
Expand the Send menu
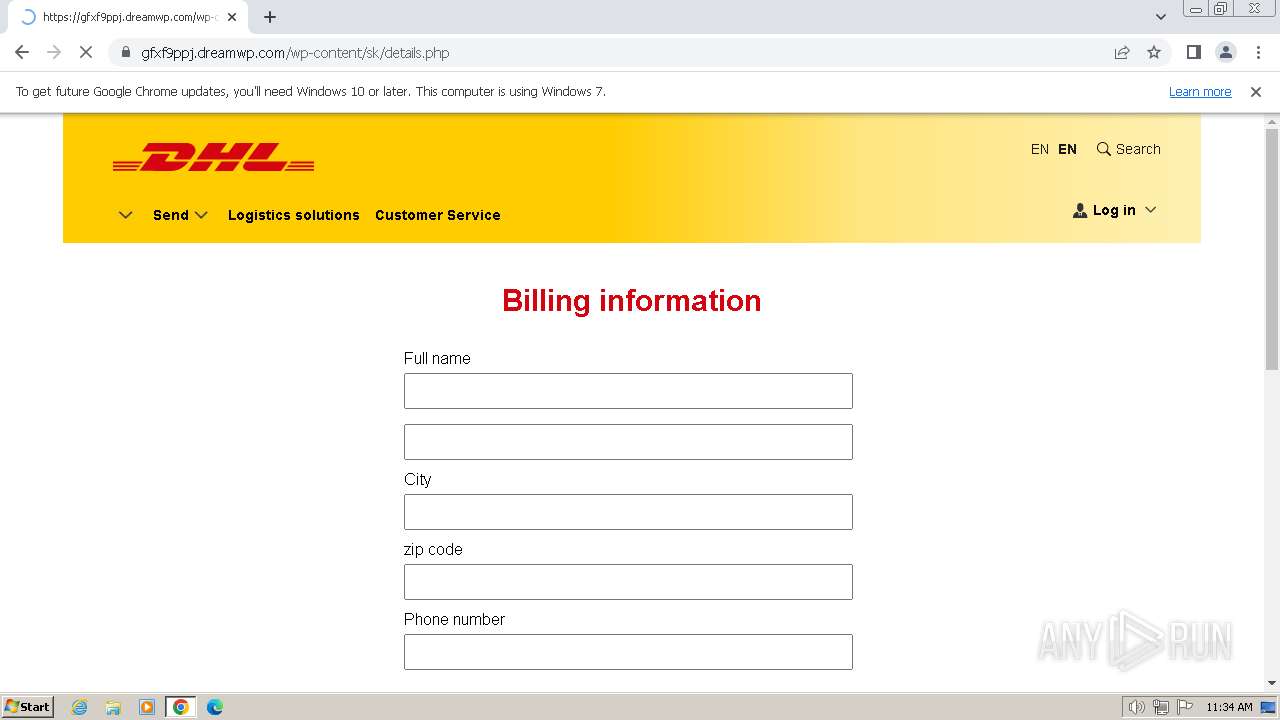[x=180, y=215]
